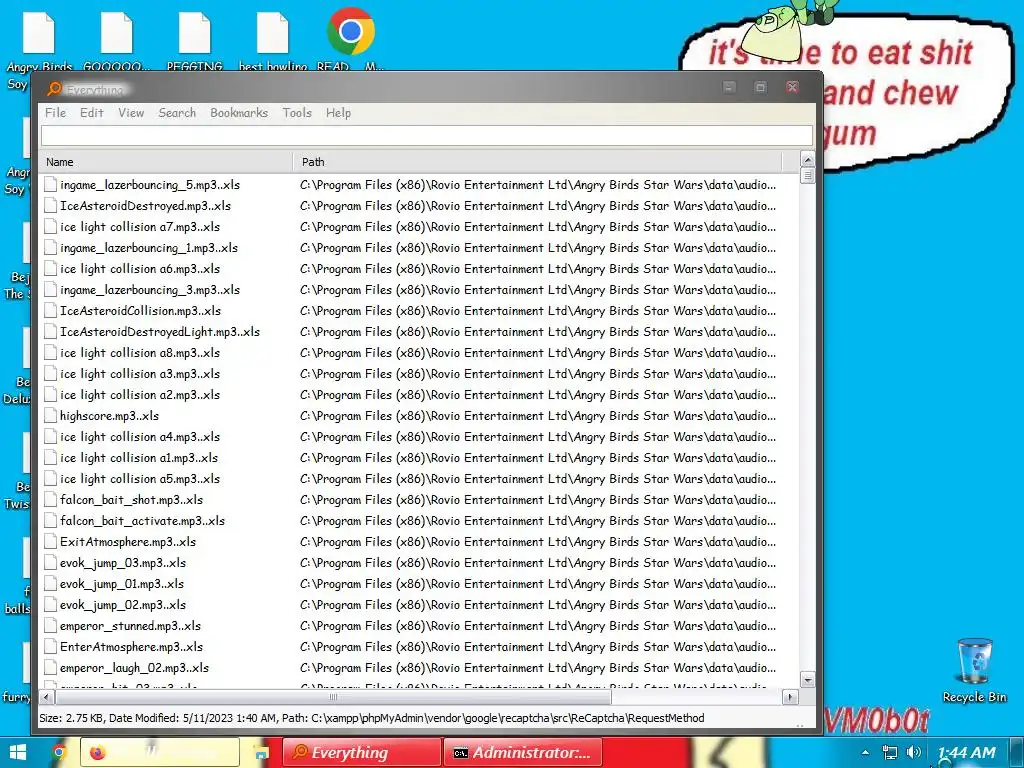Open the network tray icon
Image resolution: width=1024 pixels, height=768 pixels.
coord(889,752)
